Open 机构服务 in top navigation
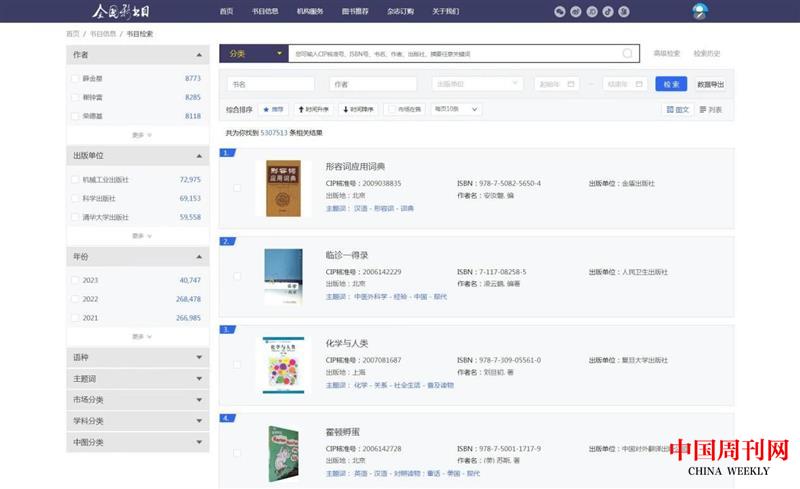 coord(310,11)
